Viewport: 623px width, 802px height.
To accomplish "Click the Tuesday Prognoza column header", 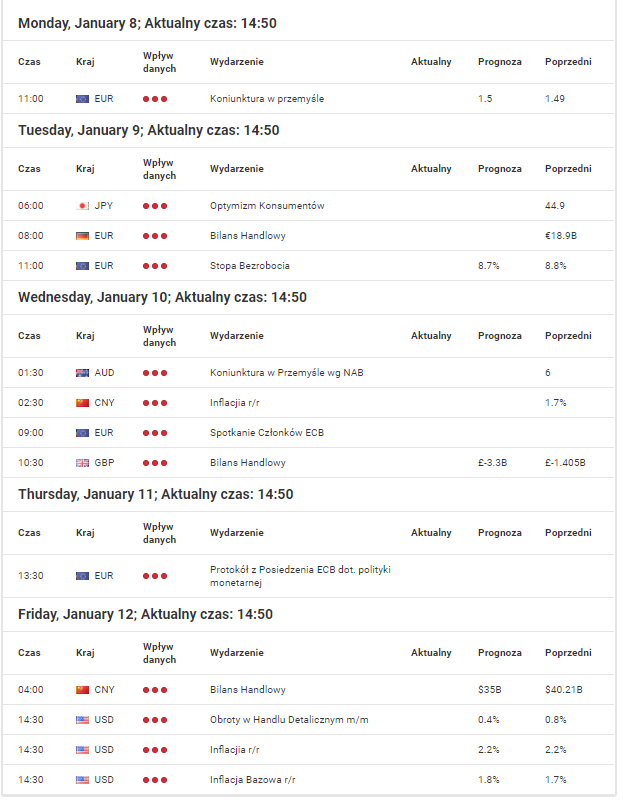I will pos(500,169).
